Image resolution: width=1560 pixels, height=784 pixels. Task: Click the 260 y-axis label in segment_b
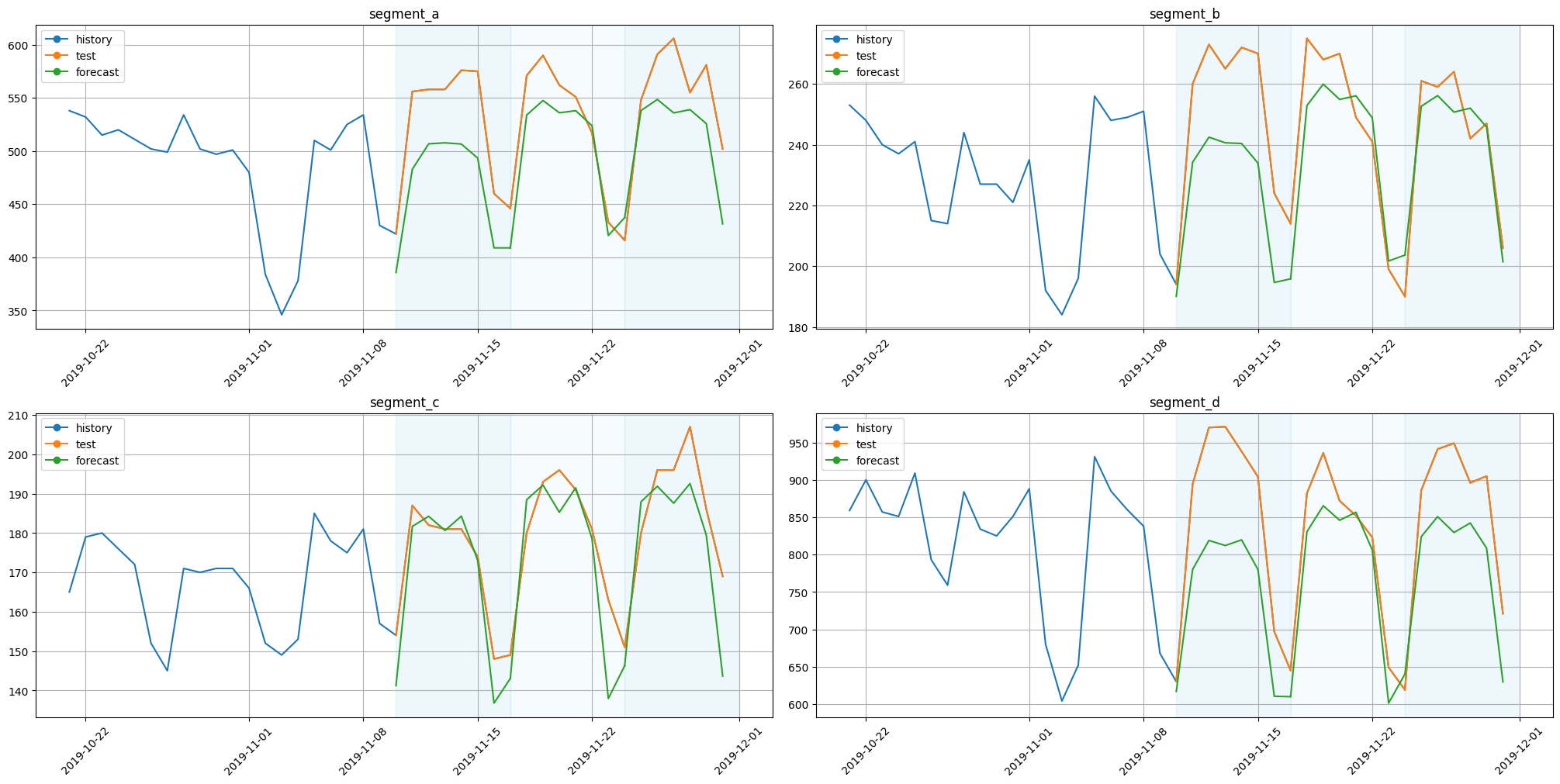coord(800,84)
